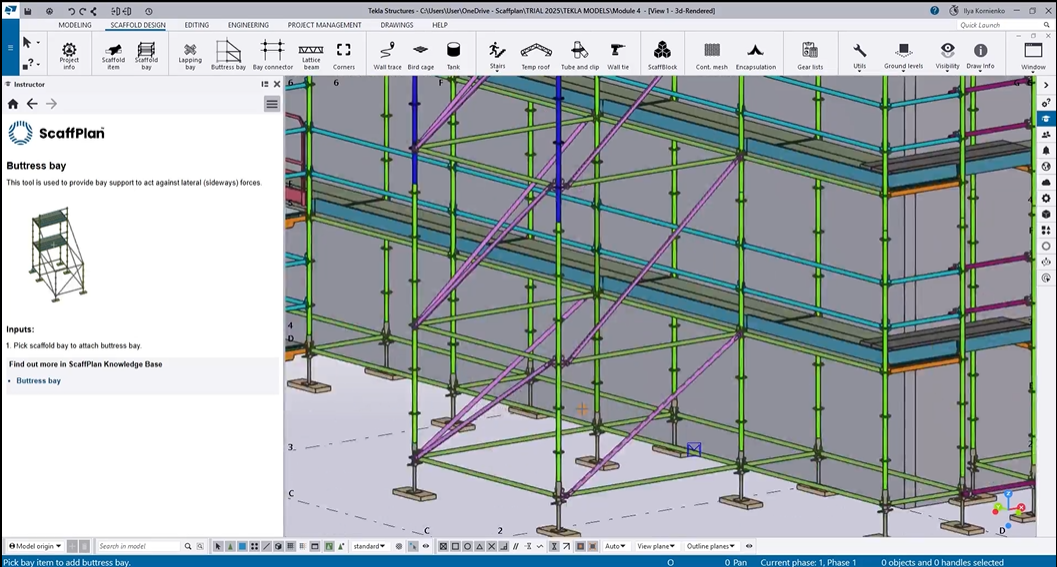1057x567 pixels.
Task: Toggle eye icon after Outline planes
Action: click(x=749, y=546)
